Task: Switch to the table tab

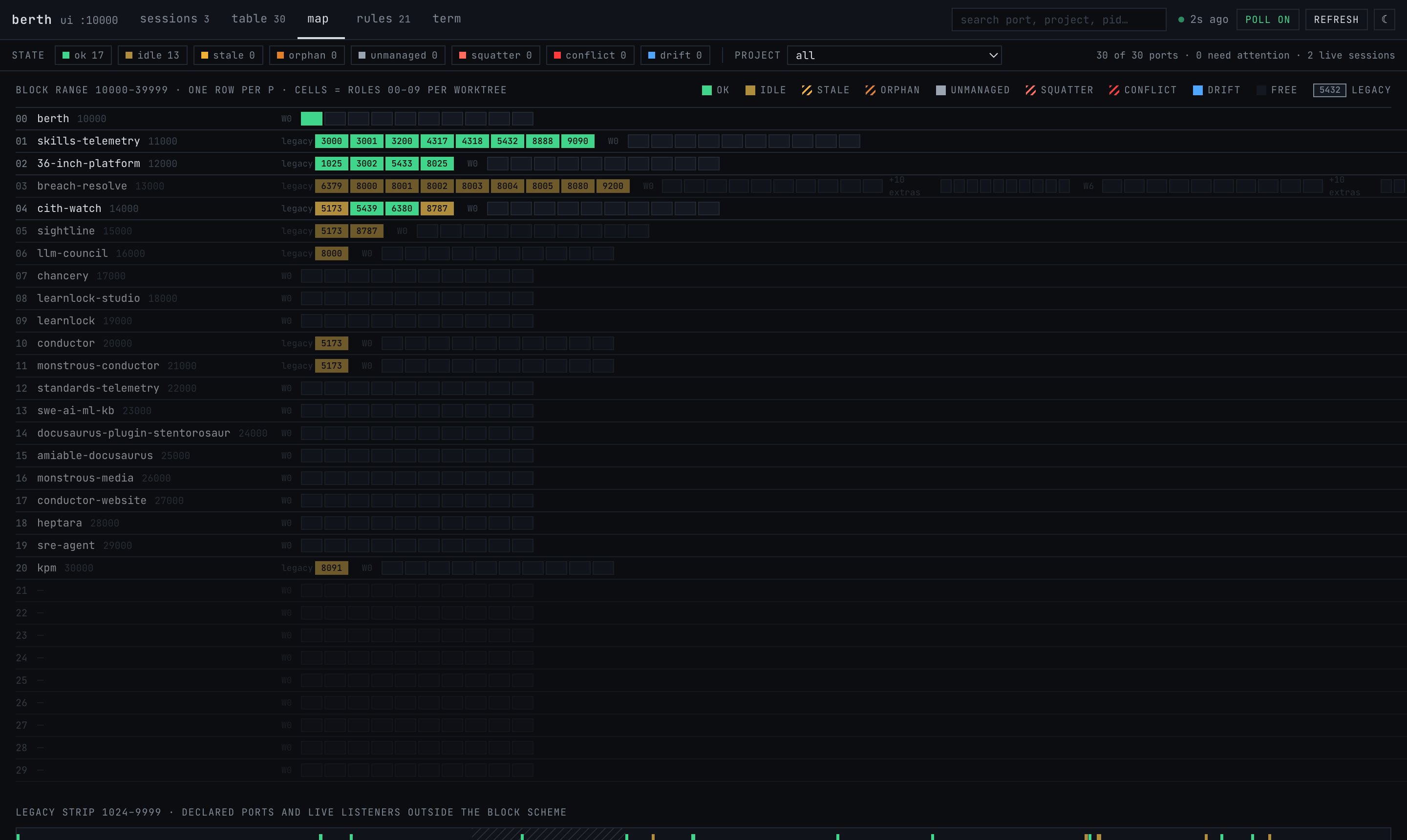Action: [258, 19]
